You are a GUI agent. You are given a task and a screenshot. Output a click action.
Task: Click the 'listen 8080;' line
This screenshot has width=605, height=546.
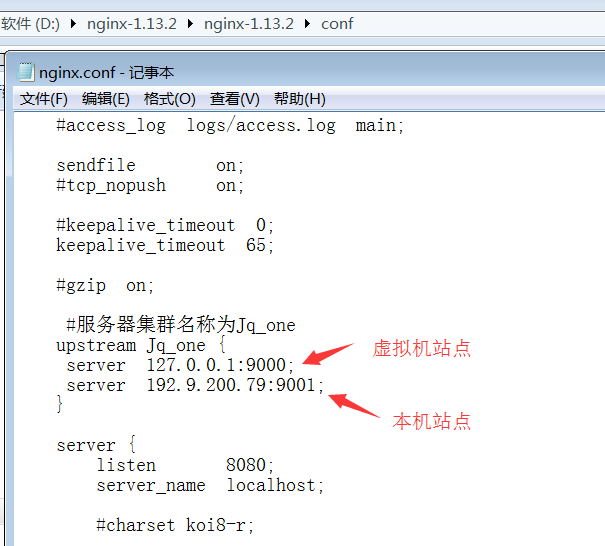pos(185,465)
